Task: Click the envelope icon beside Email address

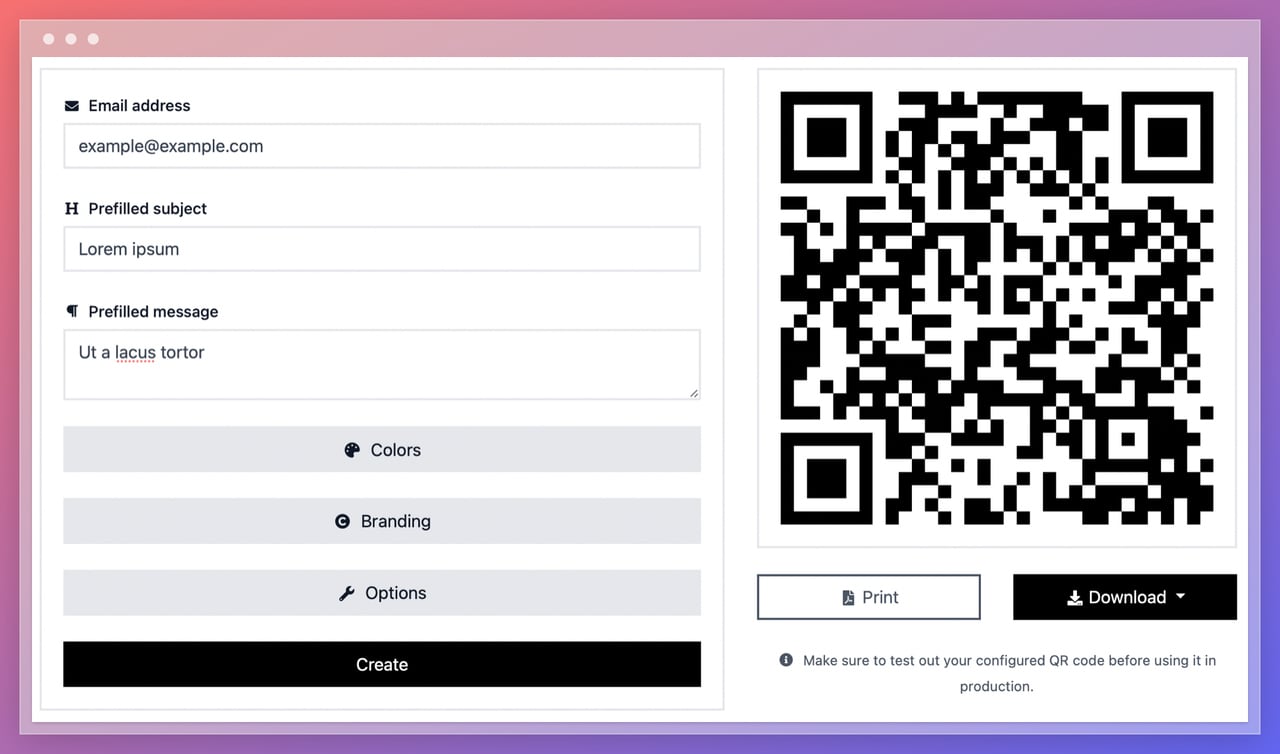Action: (71, 106)
